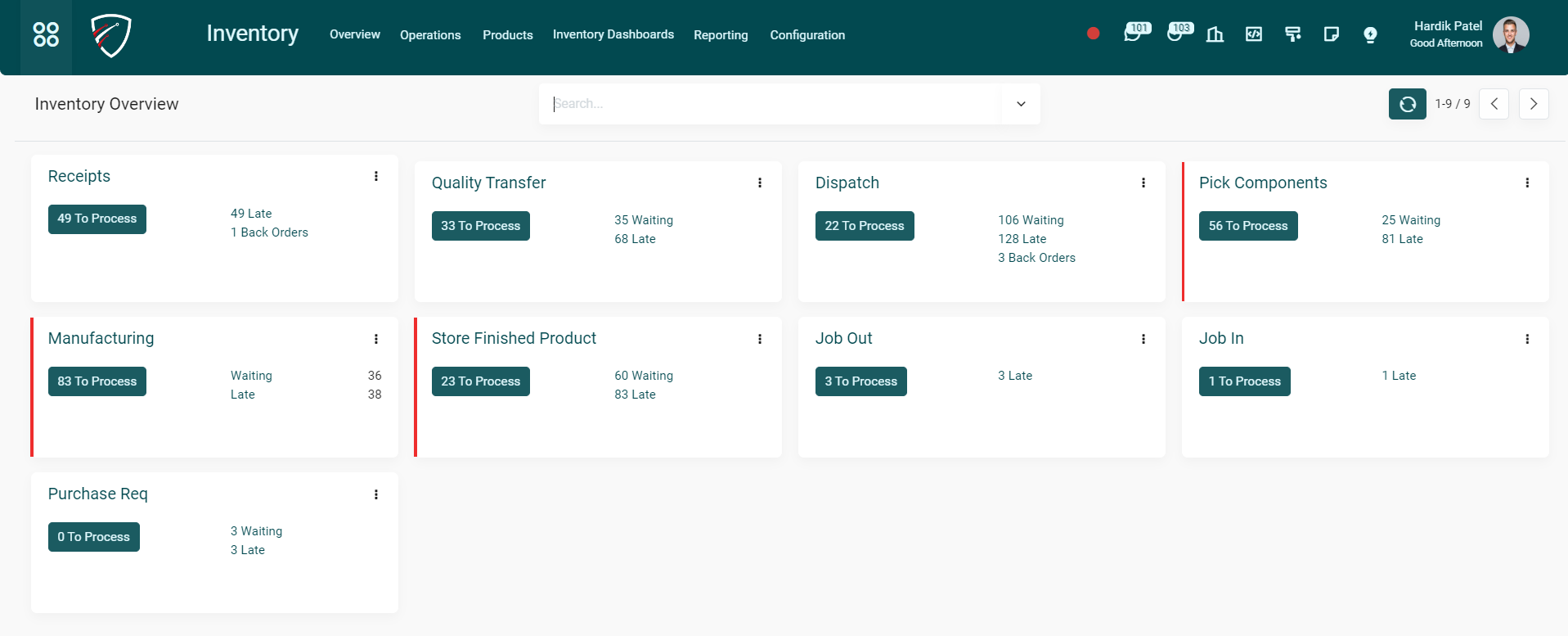Open the sticky note icon
Image resolution: width=1568 pixels, height=636 pixels.
(x=1331, y=34)
